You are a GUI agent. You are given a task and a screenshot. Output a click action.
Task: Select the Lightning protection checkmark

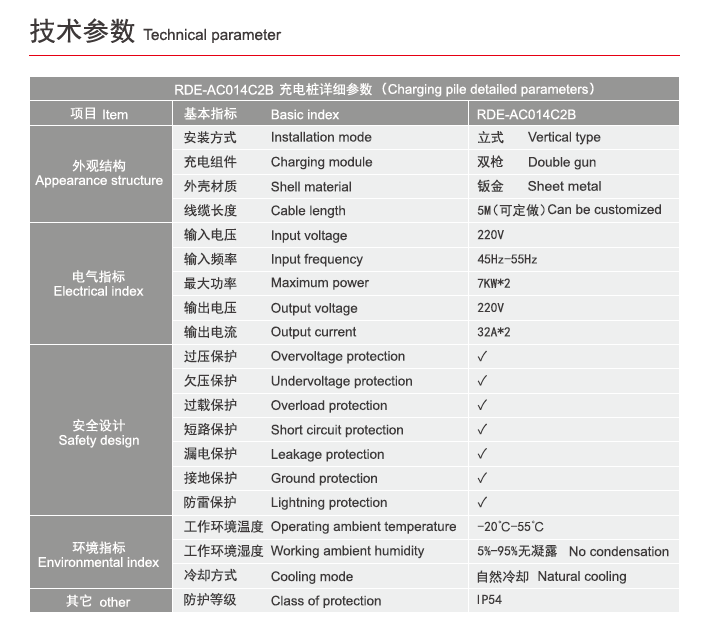(x=482, y=502)
